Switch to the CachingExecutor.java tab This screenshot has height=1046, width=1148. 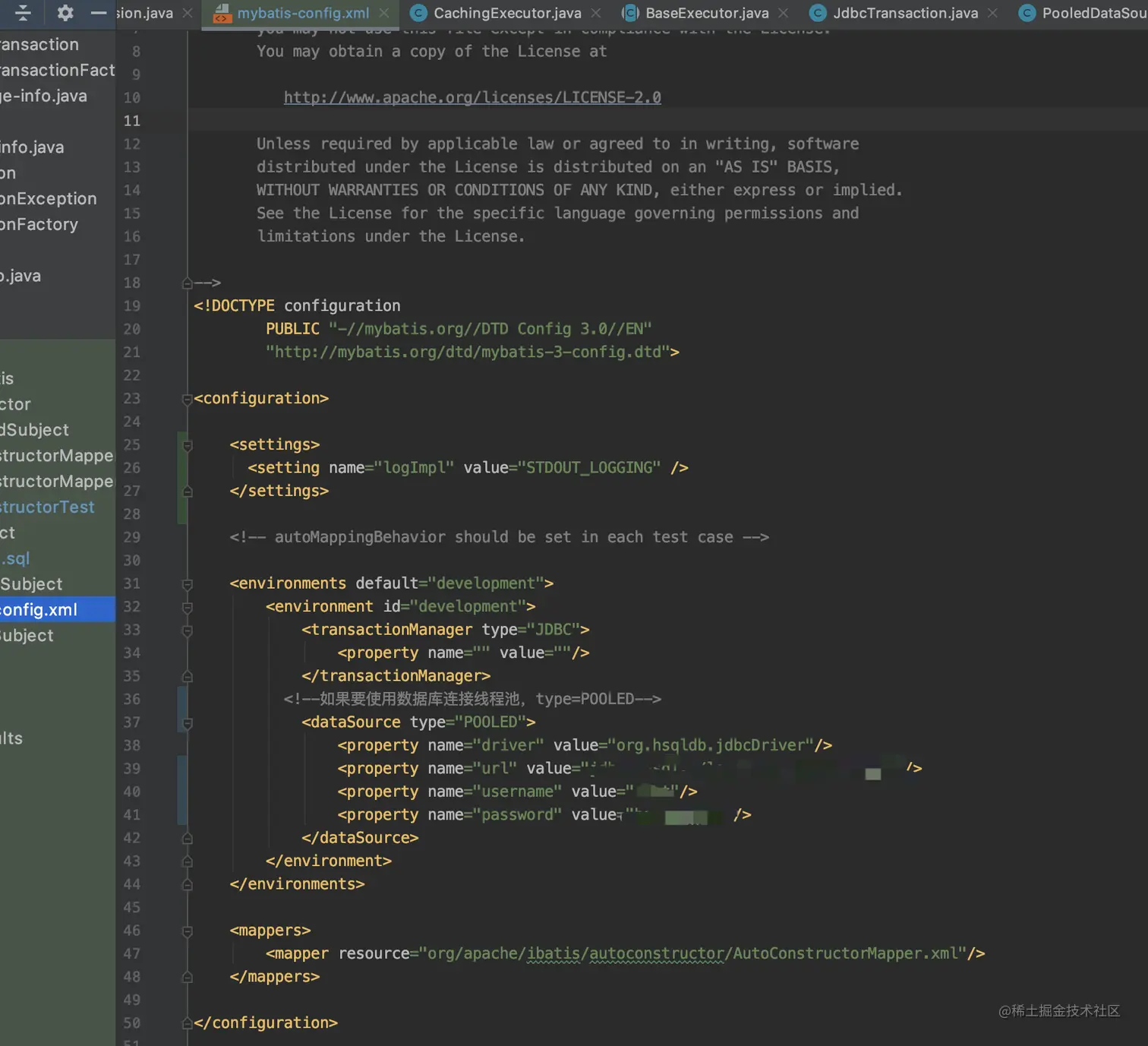[x=507, y=14]
